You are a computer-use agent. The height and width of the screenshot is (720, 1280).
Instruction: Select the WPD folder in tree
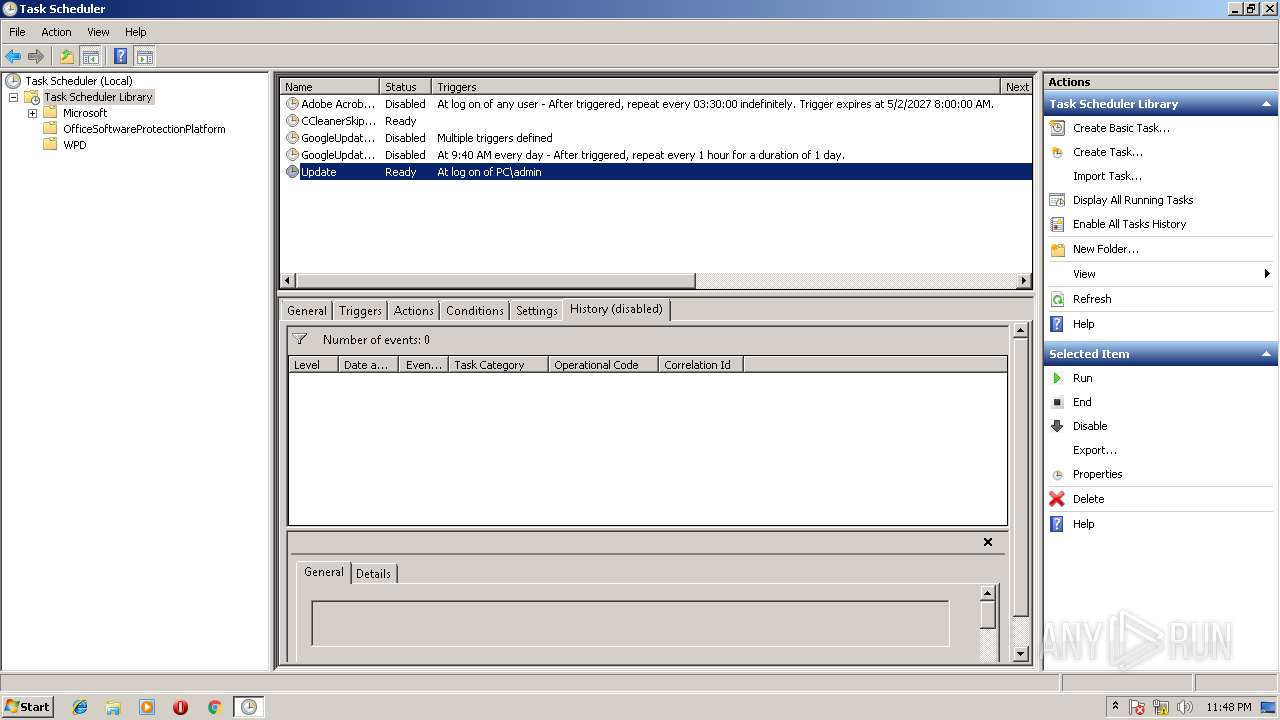click(74, 145)
